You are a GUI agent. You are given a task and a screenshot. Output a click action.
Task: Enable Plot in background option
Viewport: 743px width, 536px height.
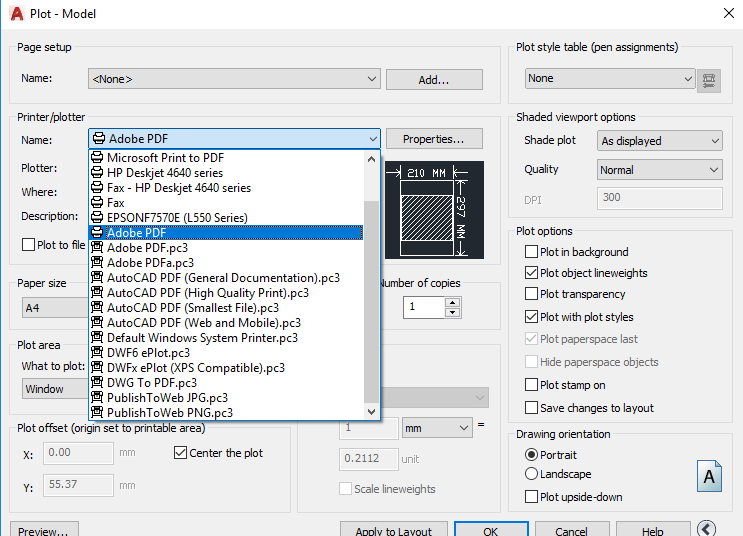pyautogui.click(x=532, y=252)
